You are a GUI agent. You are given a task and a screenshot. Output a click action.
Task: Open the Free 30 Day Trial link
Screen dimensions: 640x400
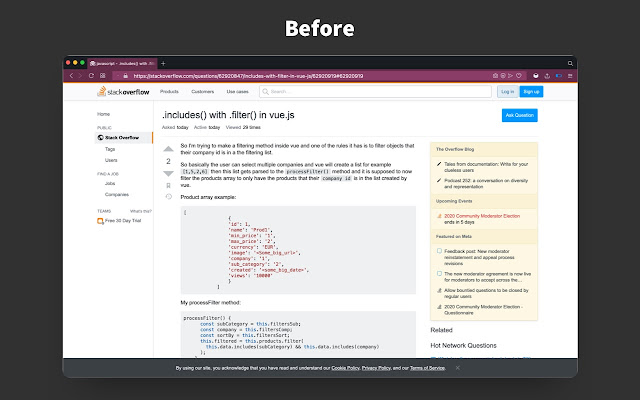pyautogui.click(x=123, y=221)
